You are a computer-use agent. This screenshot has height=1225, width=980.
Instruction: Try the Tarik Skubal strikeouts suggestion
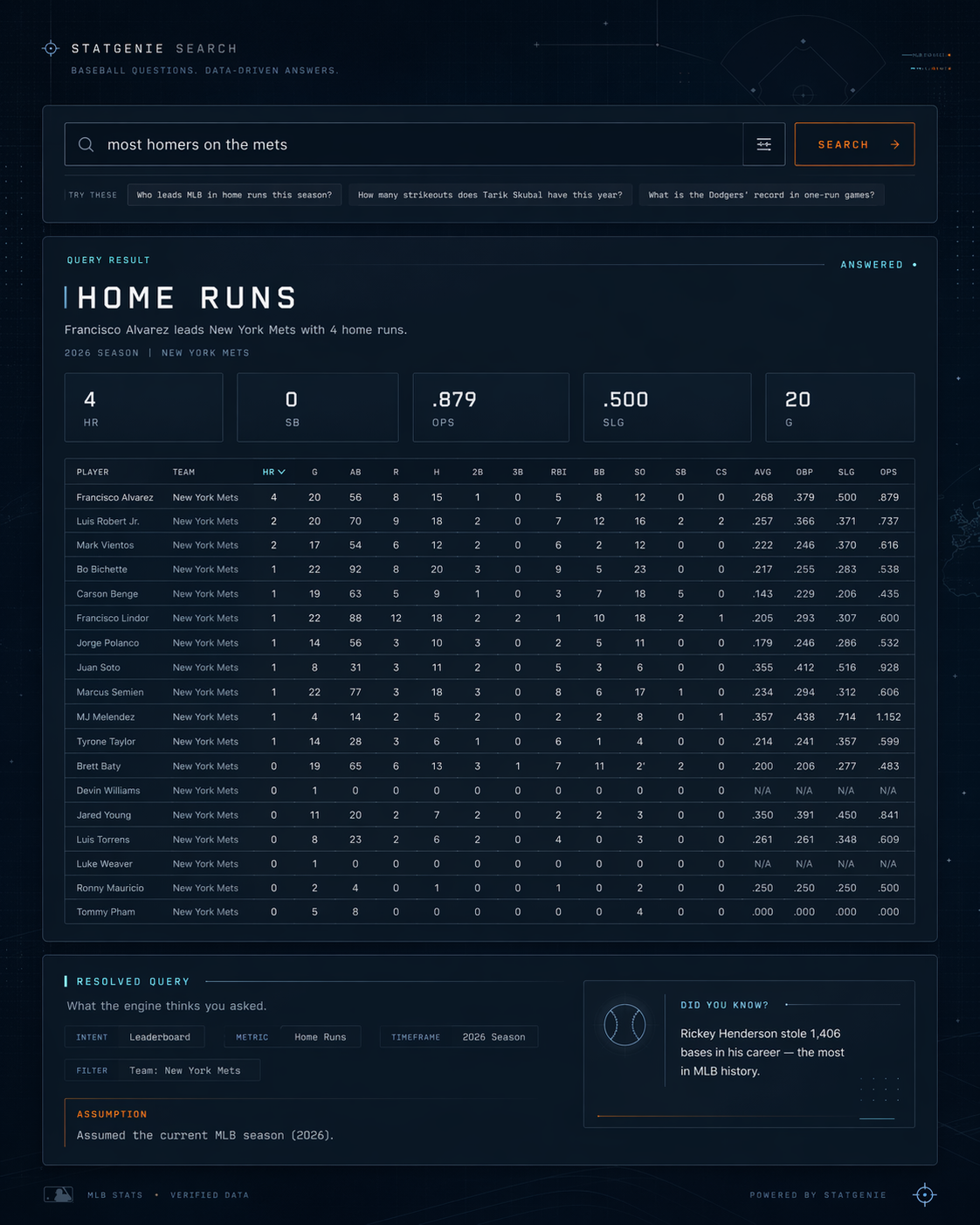490,195
